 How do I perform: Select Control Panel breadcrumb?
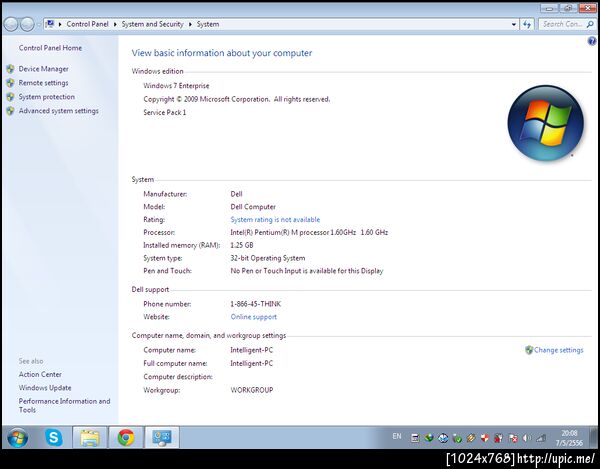tap(88, 24)
